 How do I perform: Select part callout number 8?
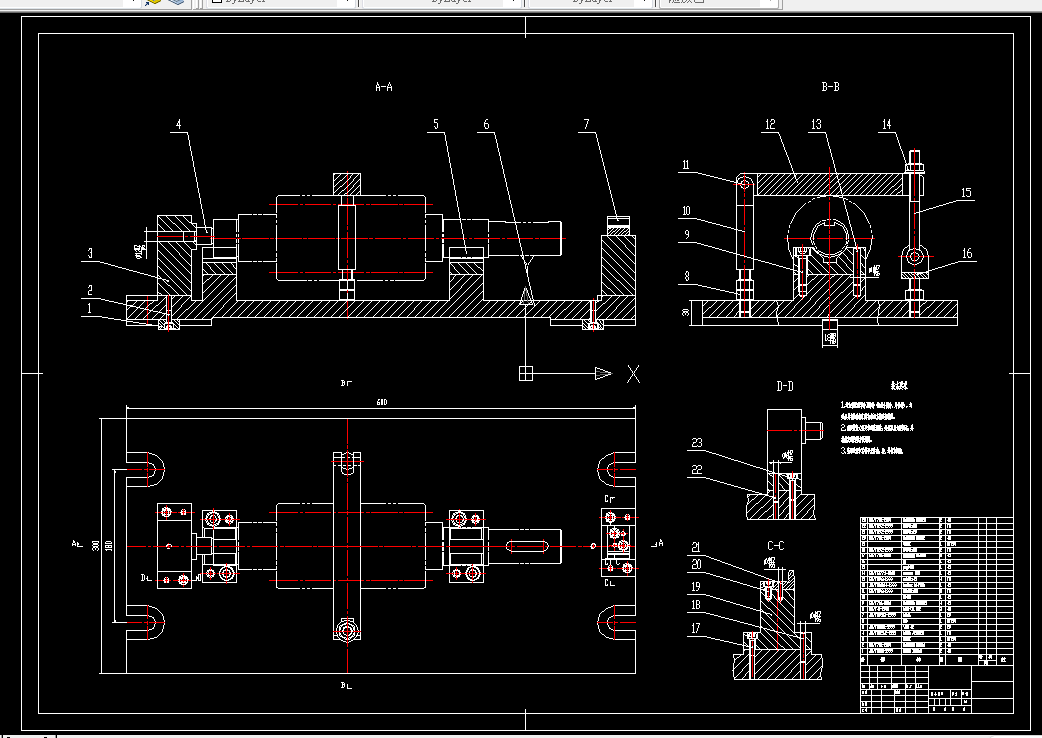click(686, 276)
